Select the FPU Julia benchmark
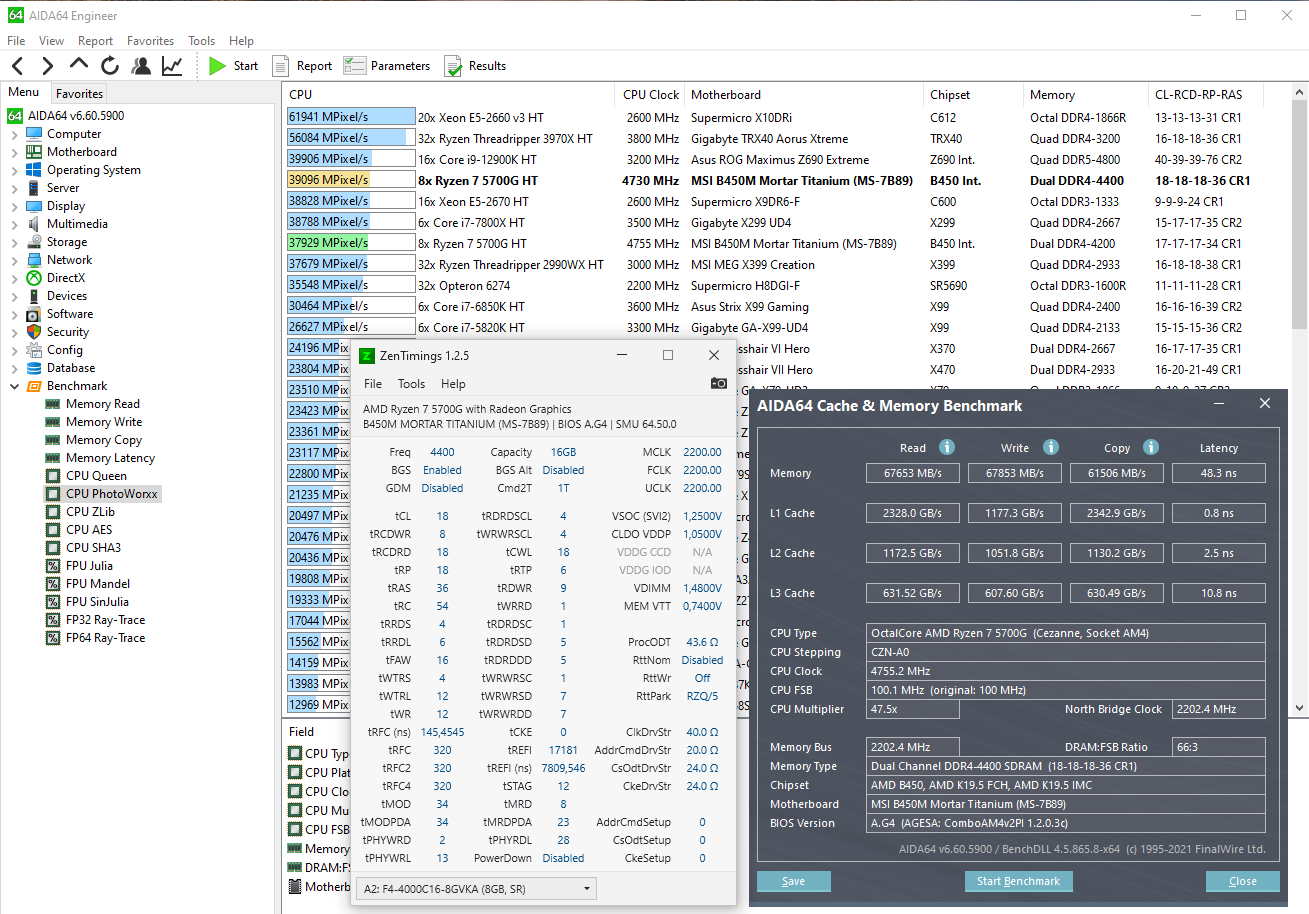Image resolution: width=1309 pixels, height=914 pixels. 89,566
